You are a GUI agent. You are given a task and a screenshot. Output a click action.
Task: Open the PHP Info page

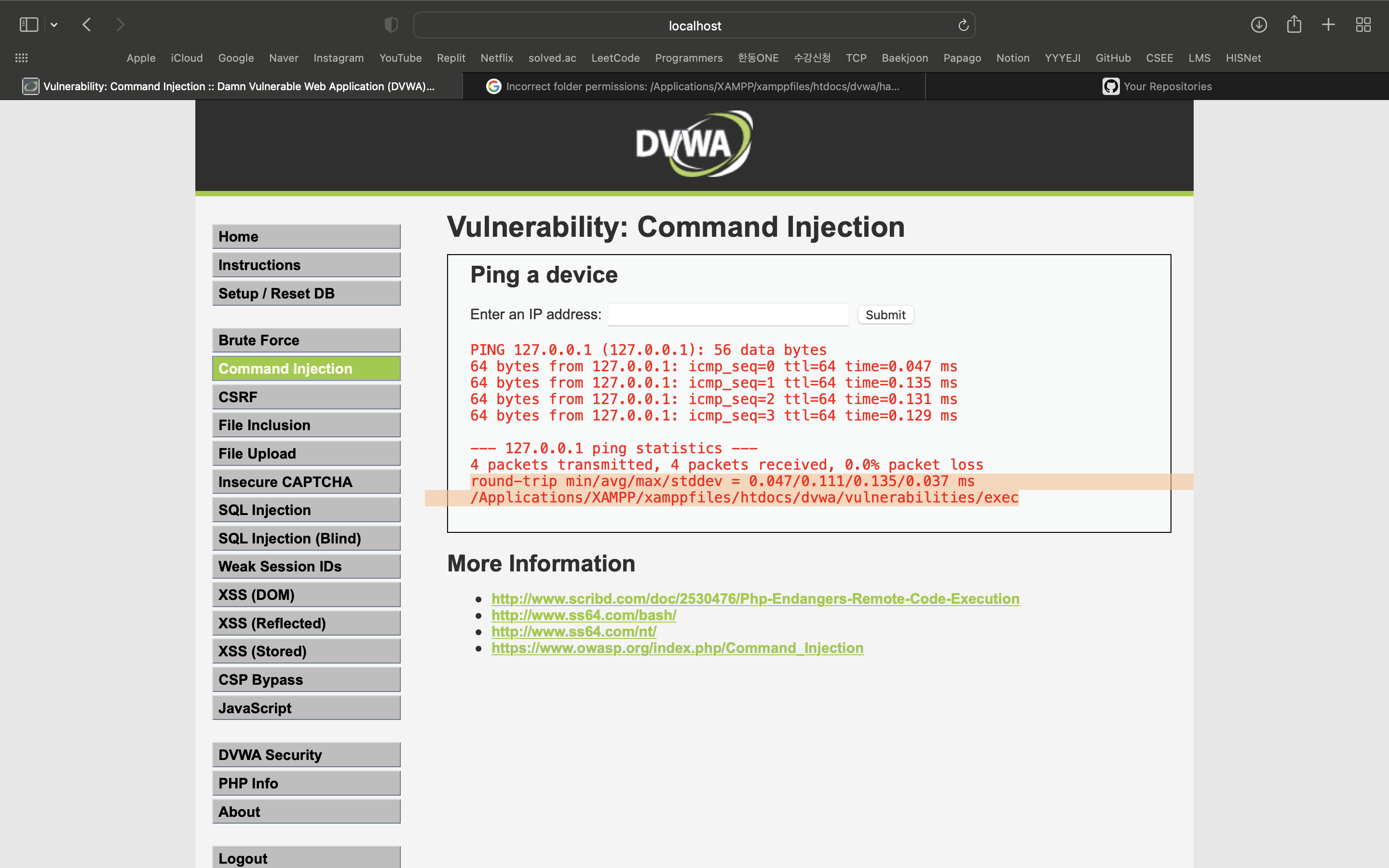307,783
